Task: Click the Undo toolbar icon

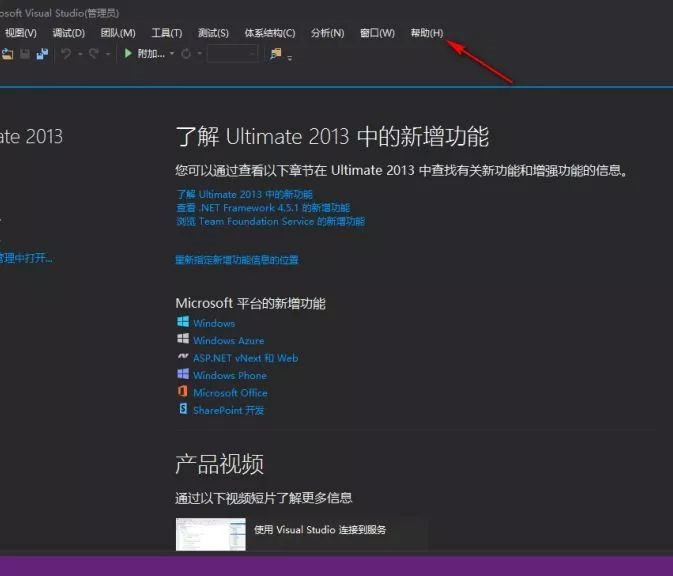Action: click(66, 54)
